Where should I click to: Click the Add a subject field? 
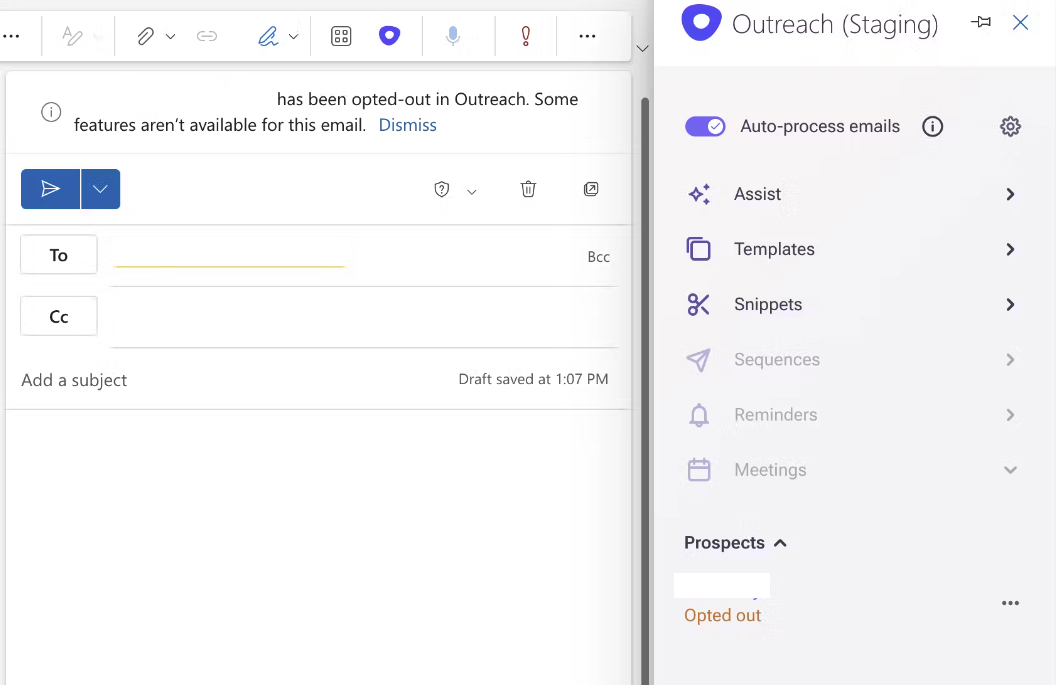pos(74,380)
